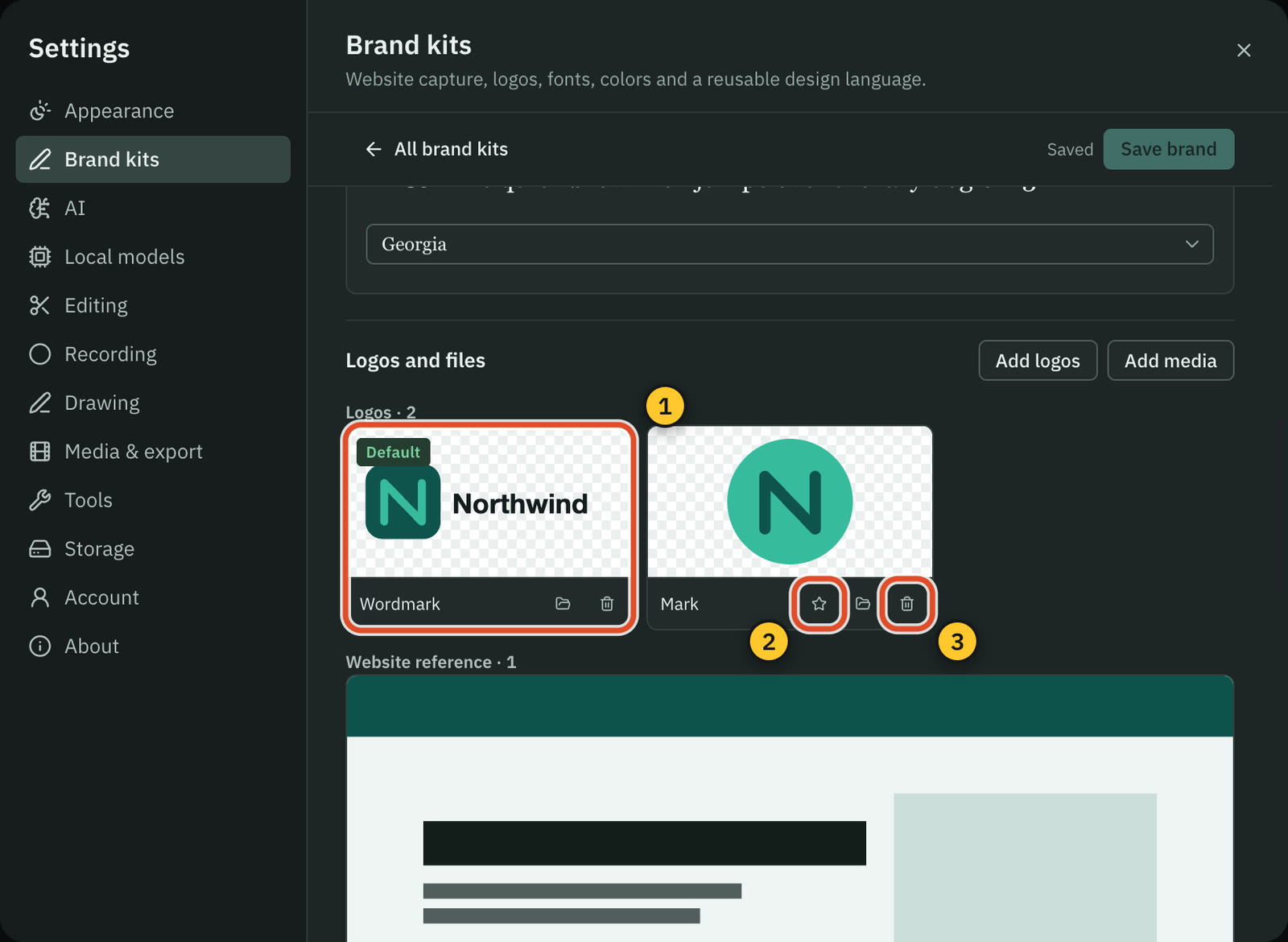Click the Account person icon
The width and height of the screenshot is (1288, 942).
coord(39,597)
